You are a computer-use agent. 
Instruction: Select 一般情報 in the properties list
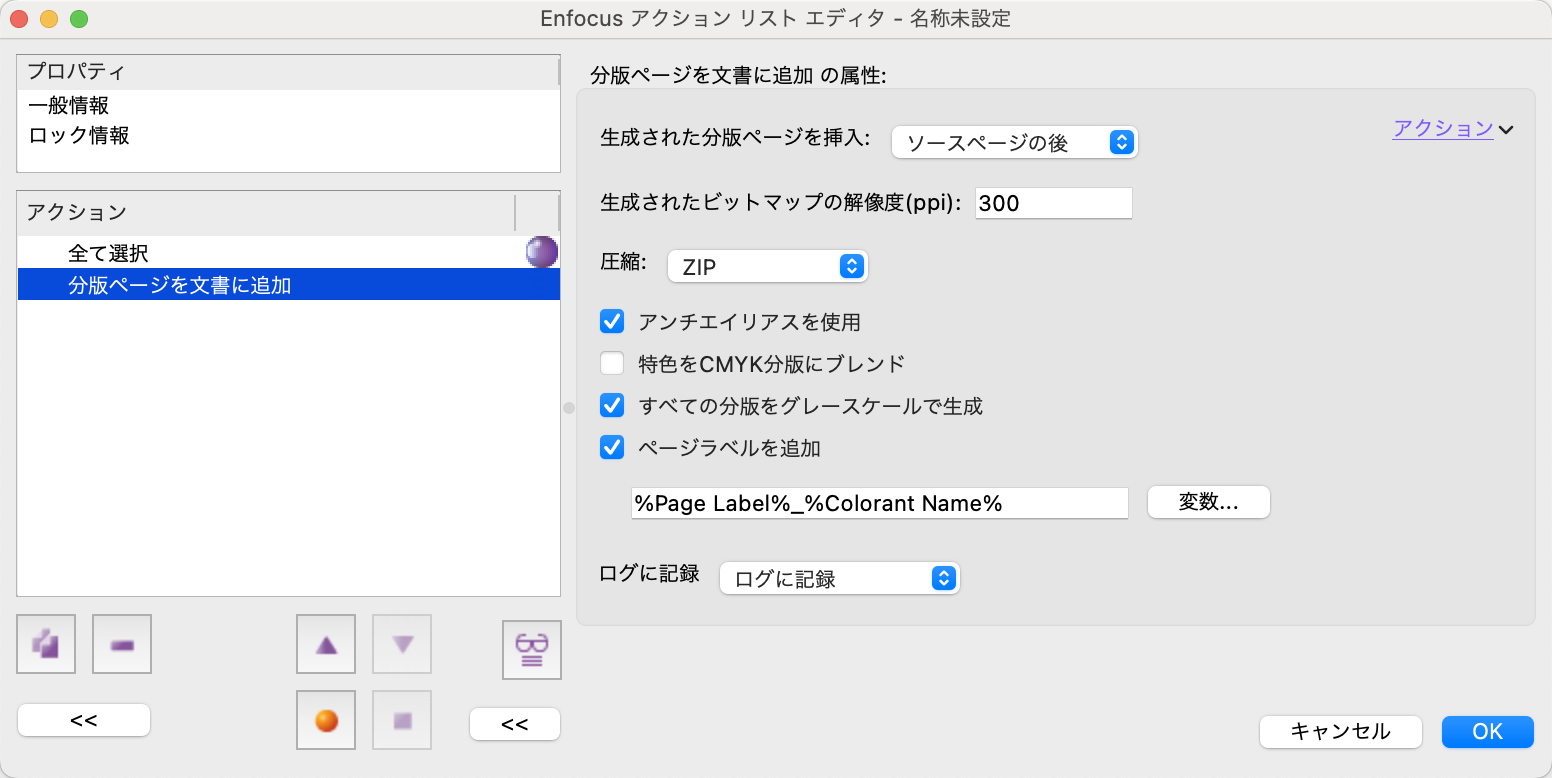pyautogui.click(x=288, y=105)
